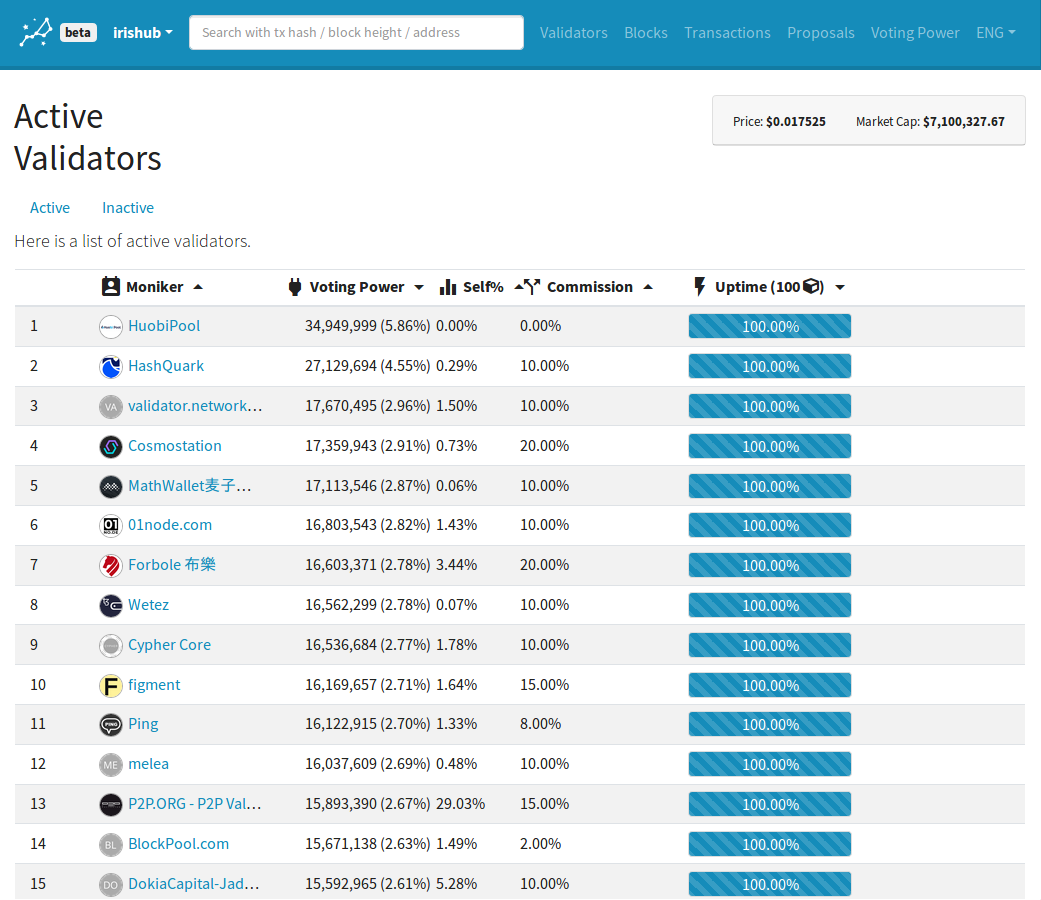Viewport: 1041px width, 900px height.
Task: Sort by Voting Power column arrow
Action: [419, 287]
